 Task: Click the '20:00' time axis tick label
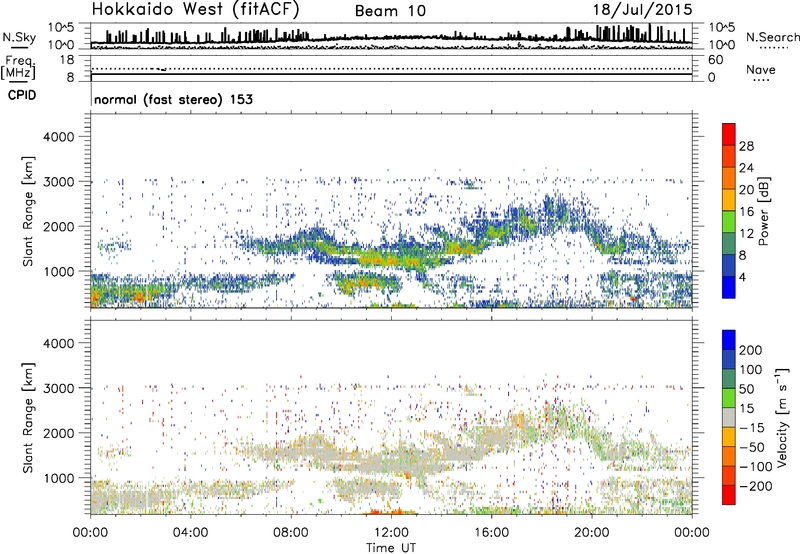tap(591, 533)
